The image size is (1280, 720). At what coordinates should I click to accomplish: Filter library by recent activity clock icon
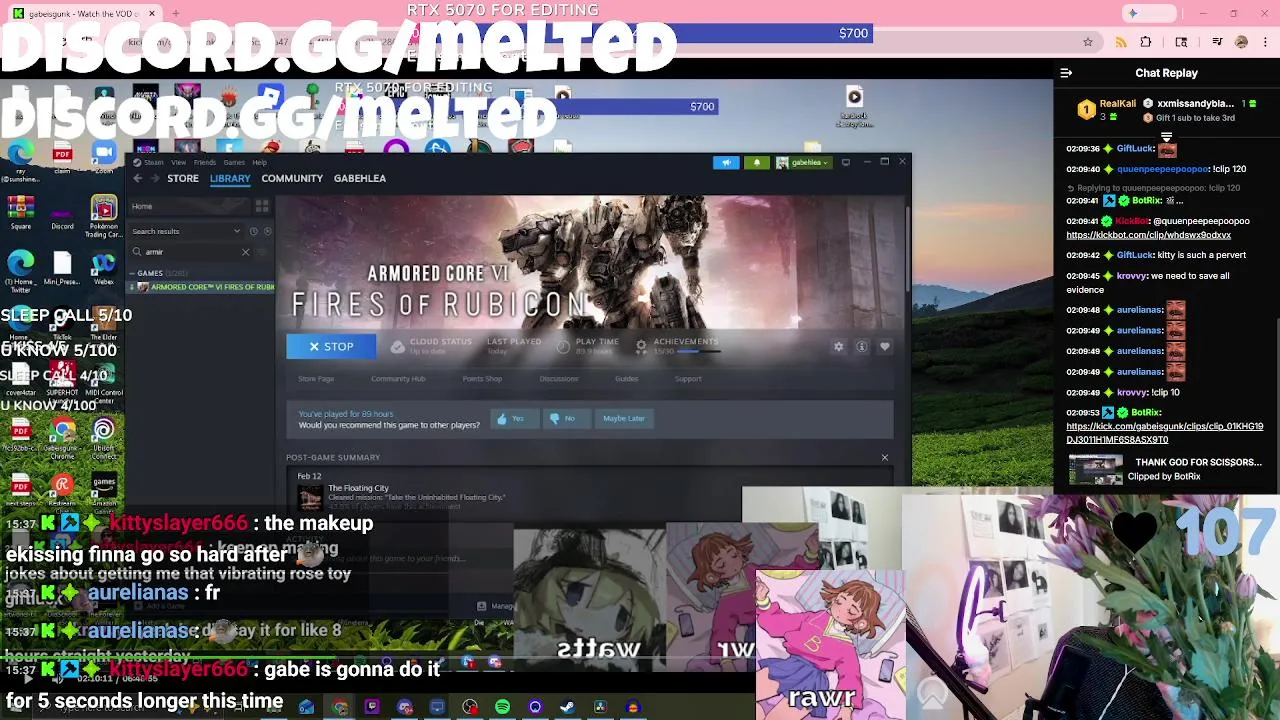tap(254, 231)
